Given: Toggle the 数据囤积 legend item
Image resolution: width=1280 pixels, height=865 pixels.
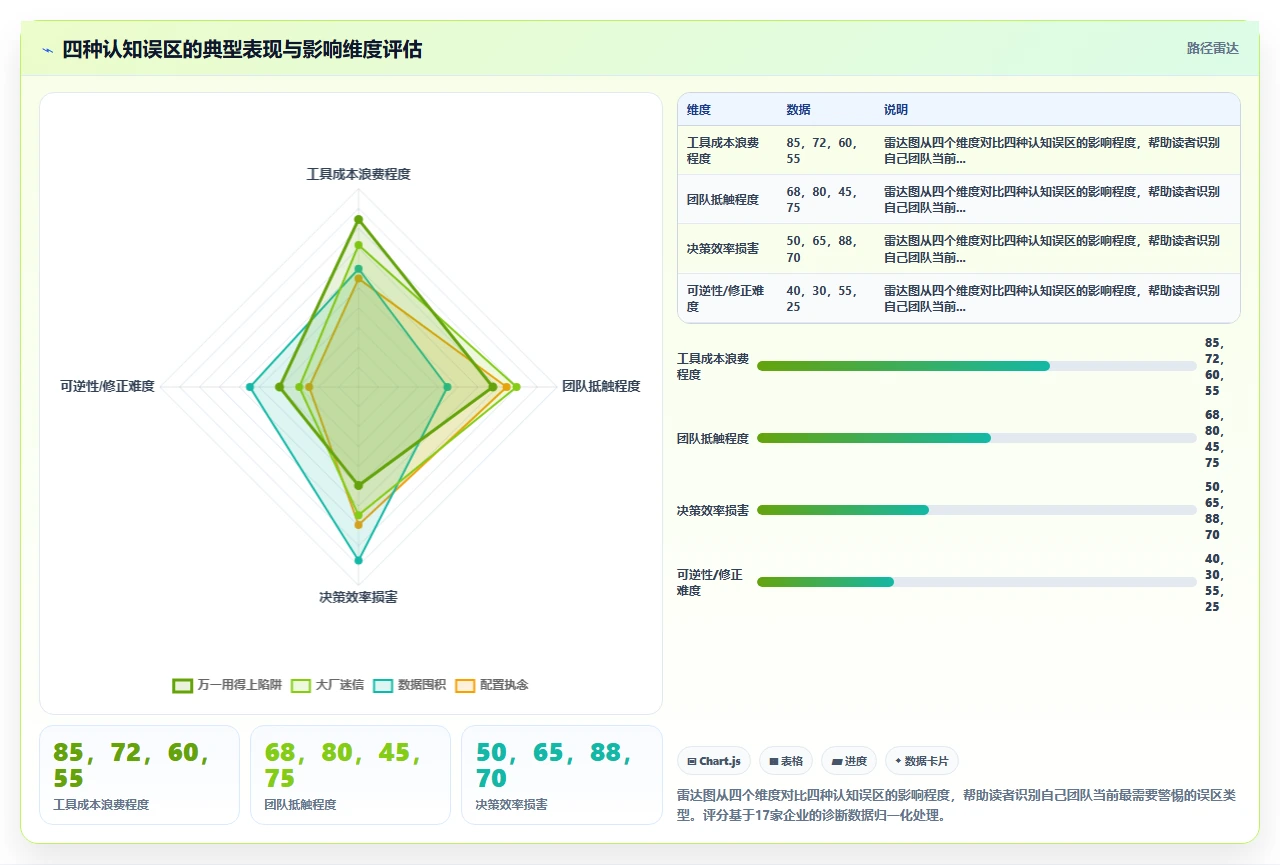Looking at the screenshot, I should point(409,685).
